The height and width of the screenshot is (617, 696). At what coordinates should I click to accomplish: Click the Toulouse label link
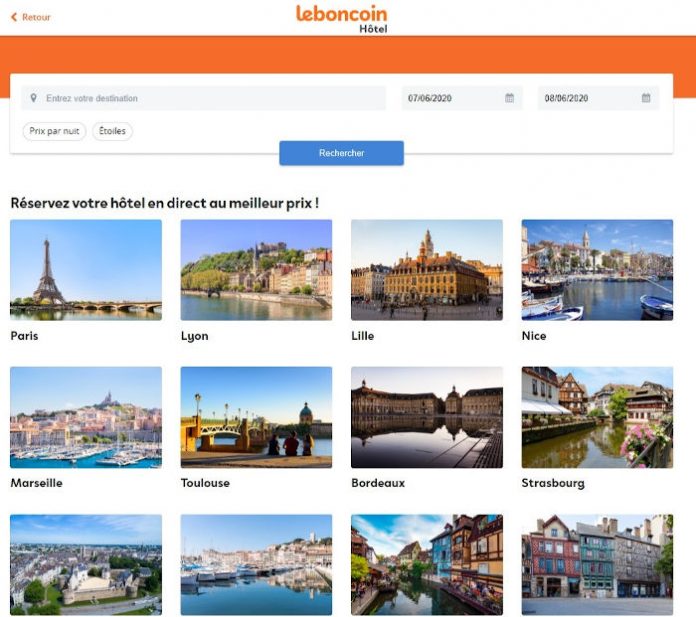[x=205, y=483]
